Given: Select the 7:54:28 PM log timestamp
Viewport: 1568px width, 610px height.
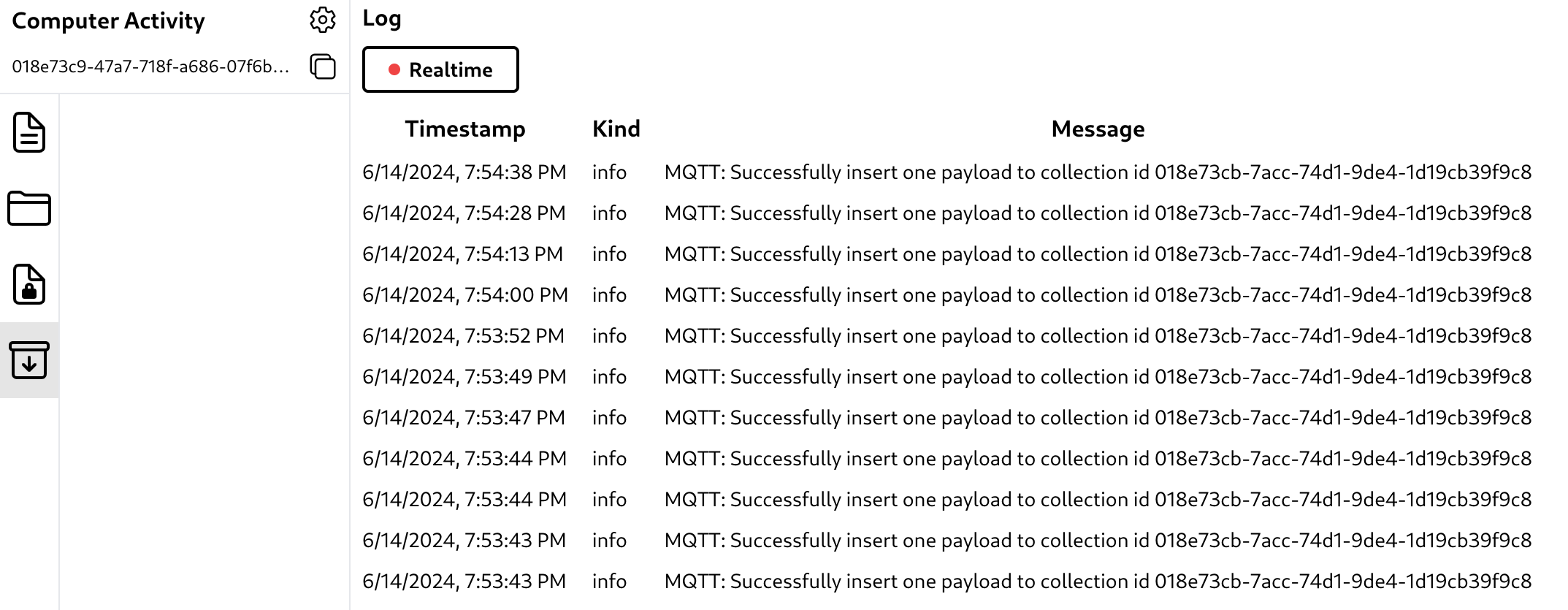Looking at the screenshot, I should point(464,213).
